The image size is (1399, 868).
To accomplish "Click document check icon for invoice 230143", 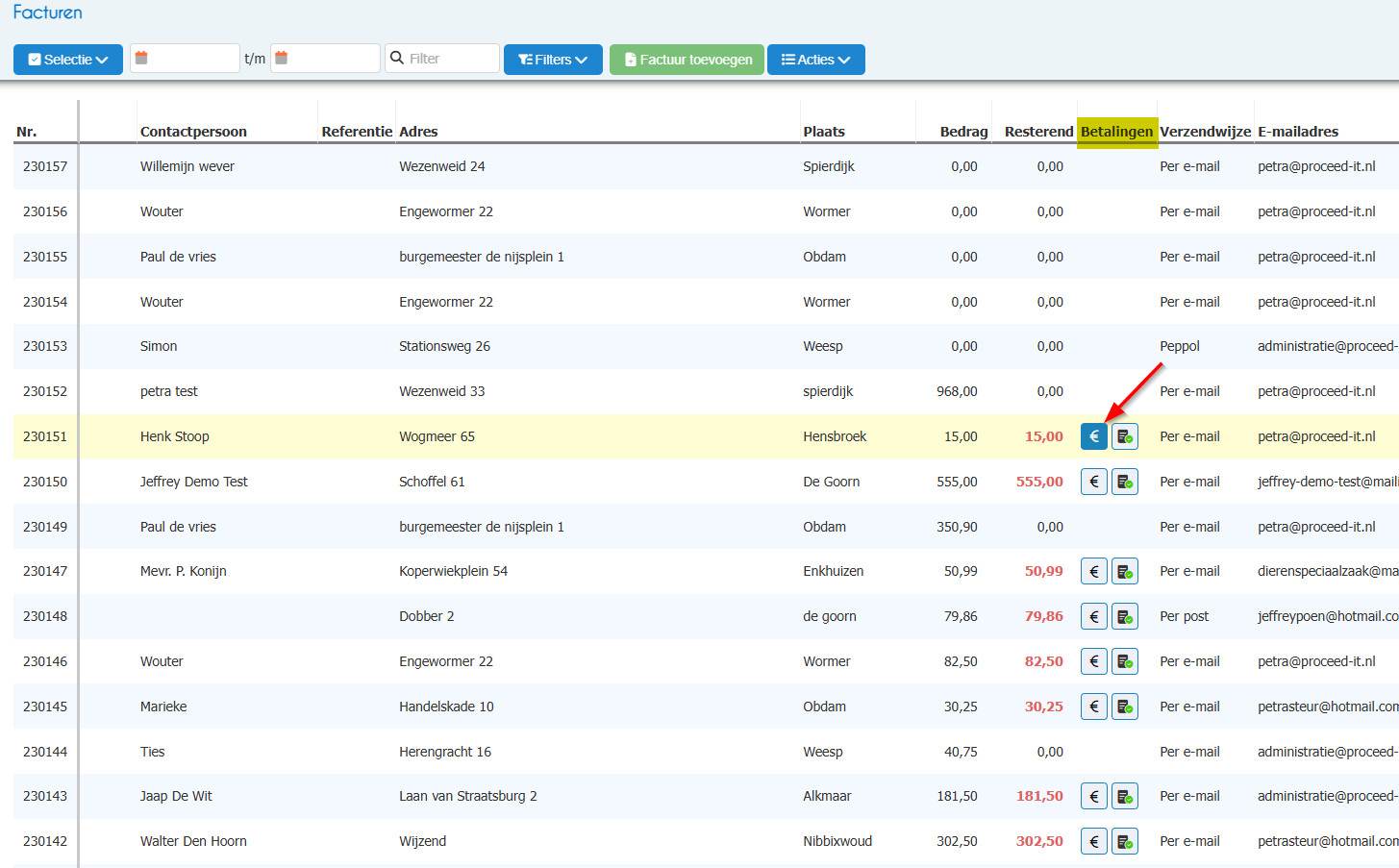I will [1125, 796].
